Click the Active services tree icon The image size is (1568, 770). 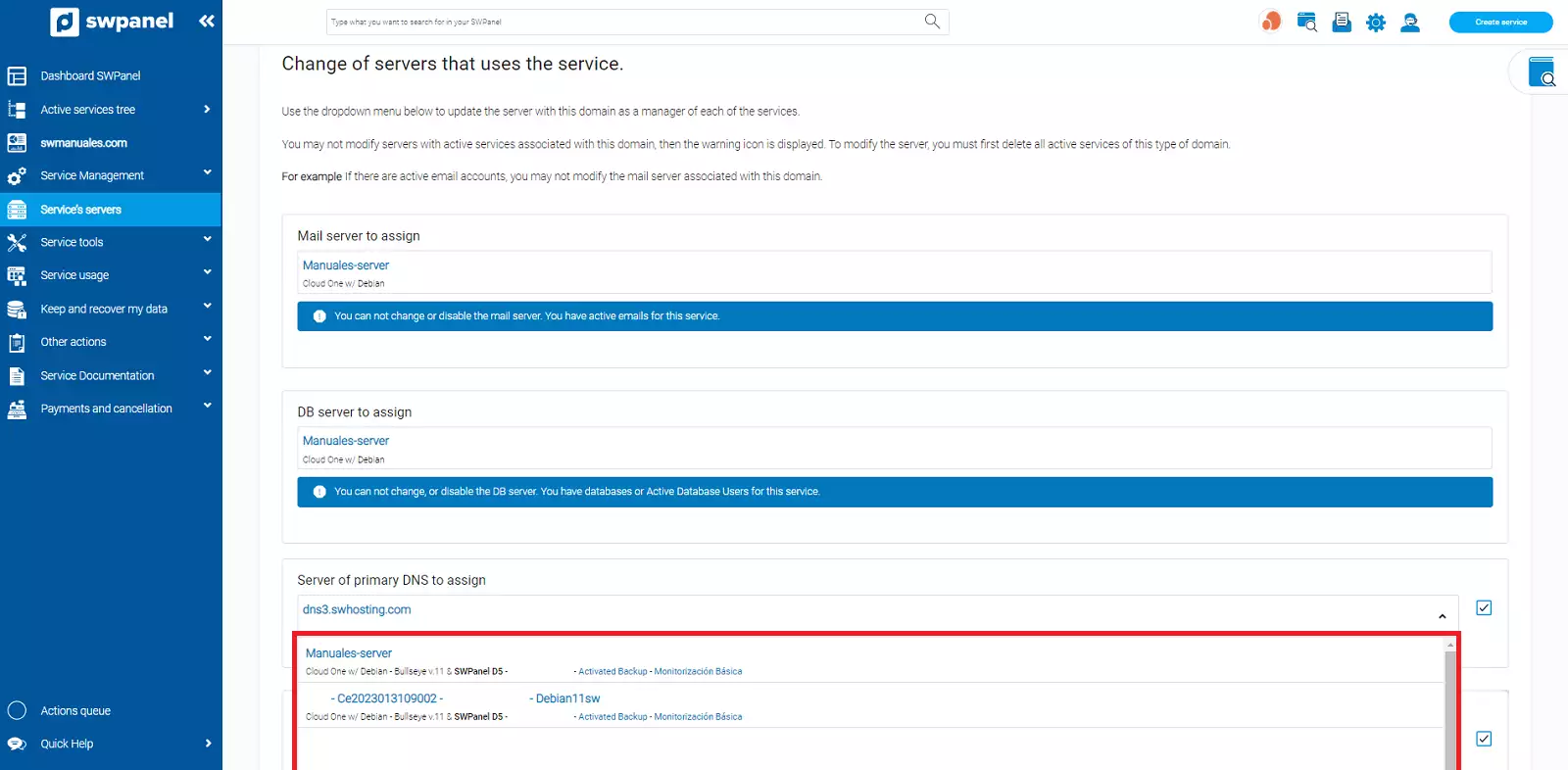pyautogui.click(x=17, y=110)
